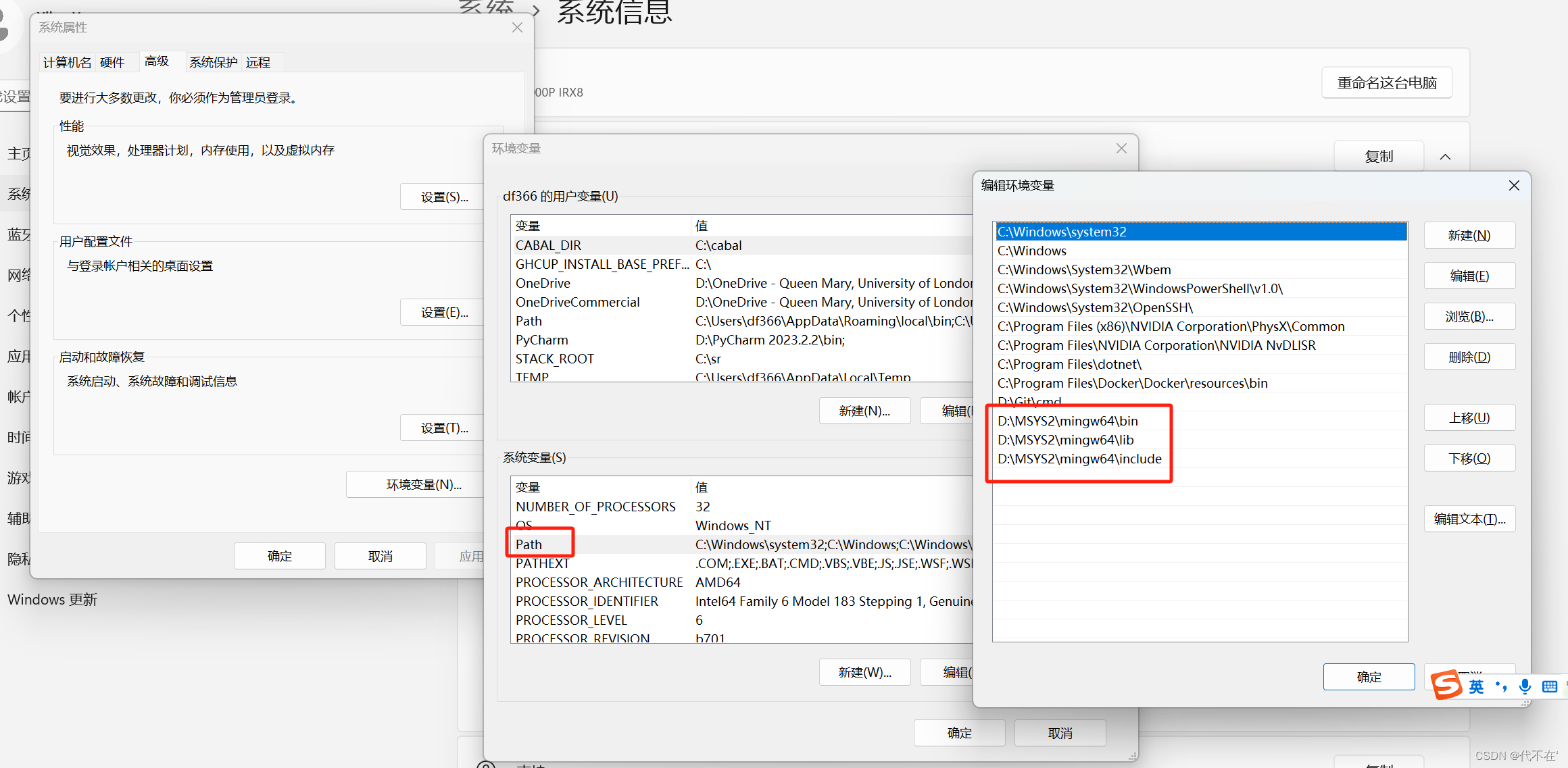Select the system Path variable row
The image size is (1568, 768).
pos(529,544)
